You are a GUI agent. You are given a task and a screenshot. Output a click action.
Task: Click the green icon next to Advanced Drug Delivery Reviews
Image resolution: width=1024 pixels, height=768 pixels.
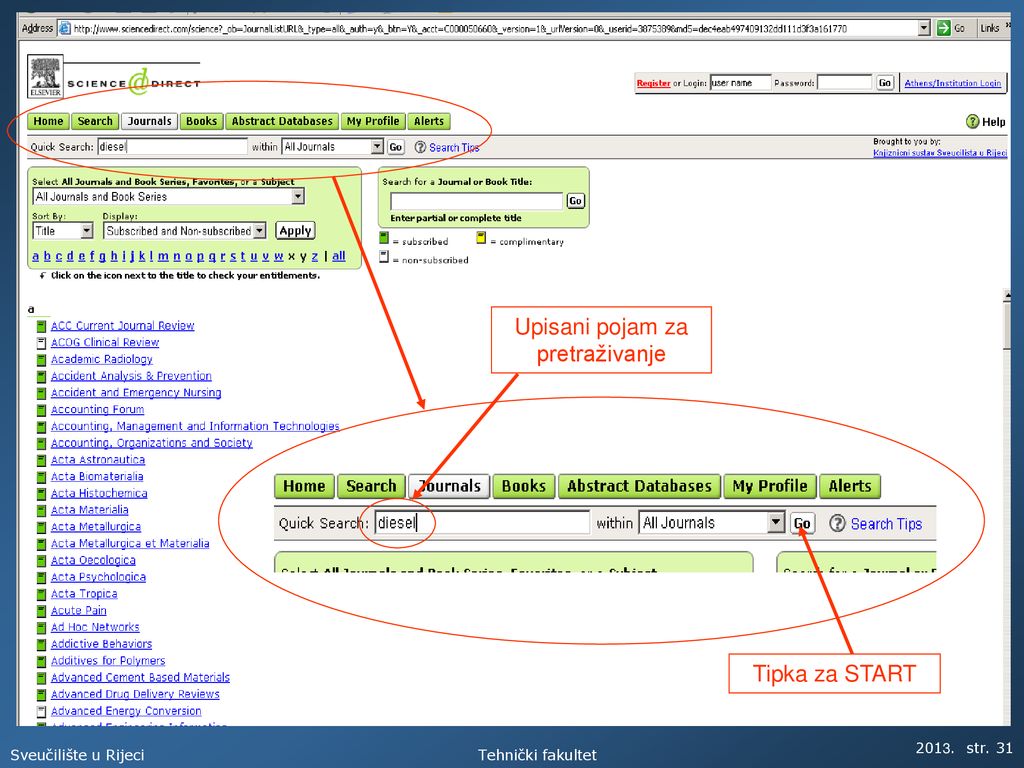coord(40,695)
